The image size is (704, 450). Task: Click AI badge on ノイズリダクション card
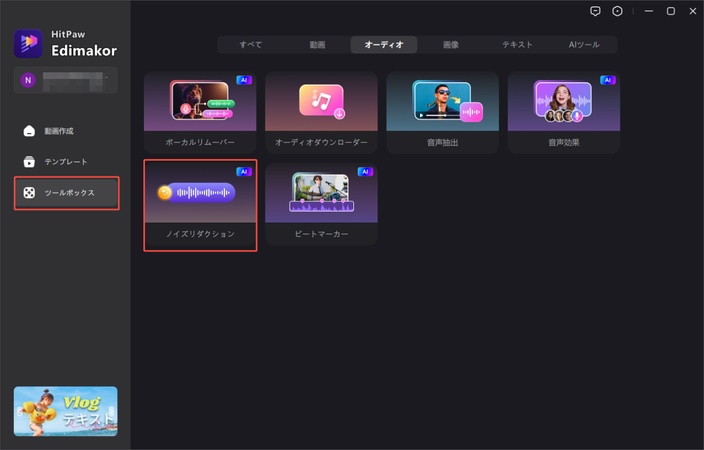coord(244,172)
